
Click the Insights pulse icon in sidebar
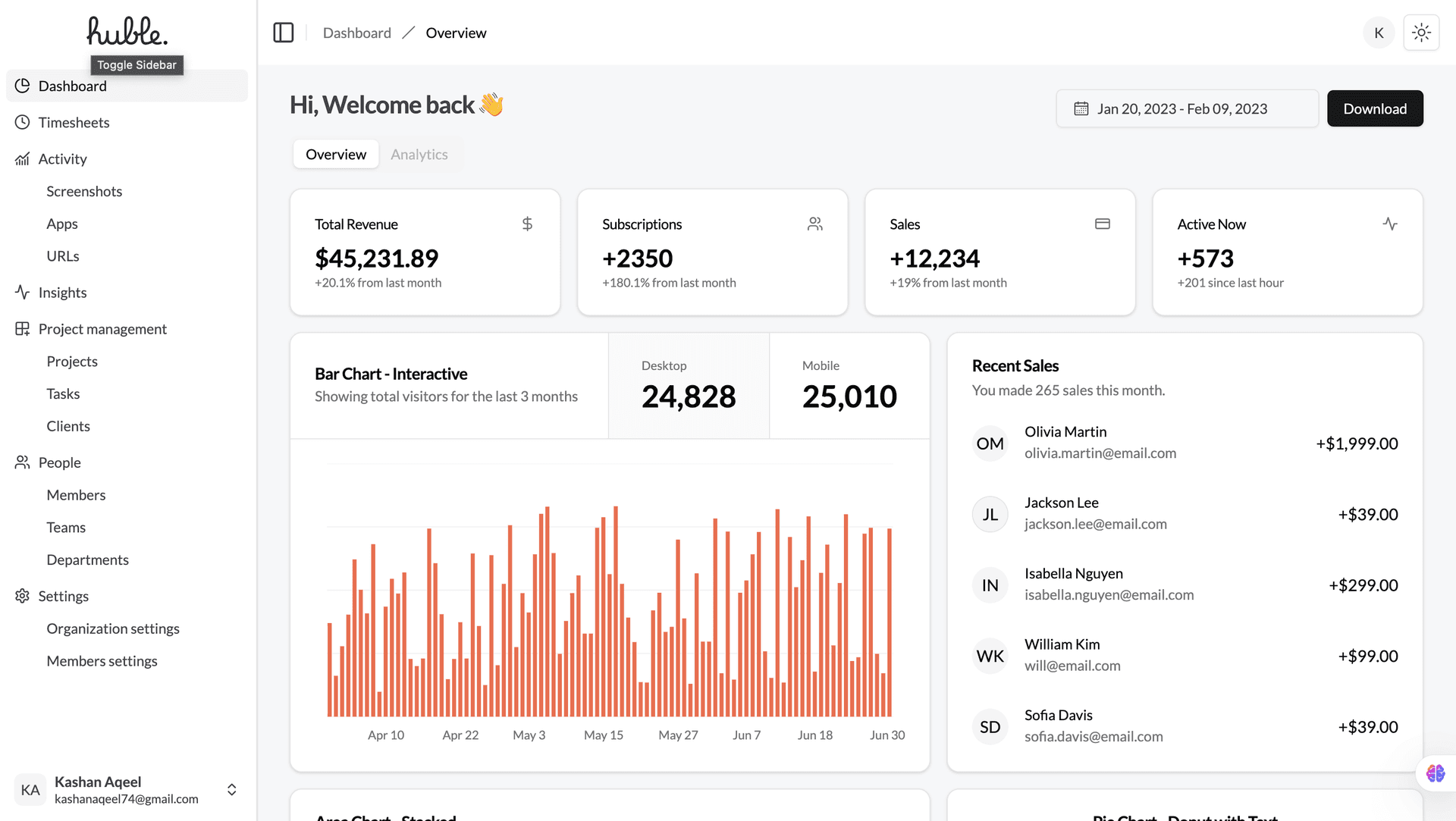point(23,292)
